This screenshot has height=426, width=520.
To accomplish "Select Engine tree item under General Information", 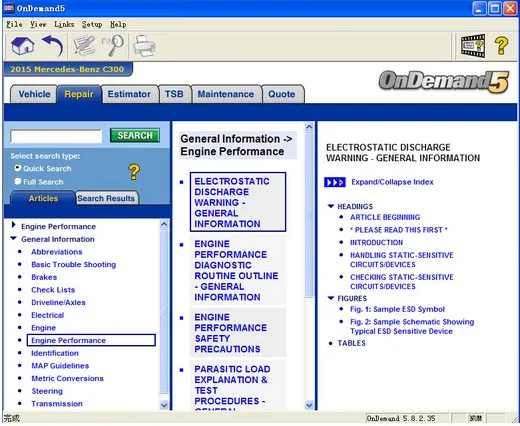I will [x=43, y=328].
